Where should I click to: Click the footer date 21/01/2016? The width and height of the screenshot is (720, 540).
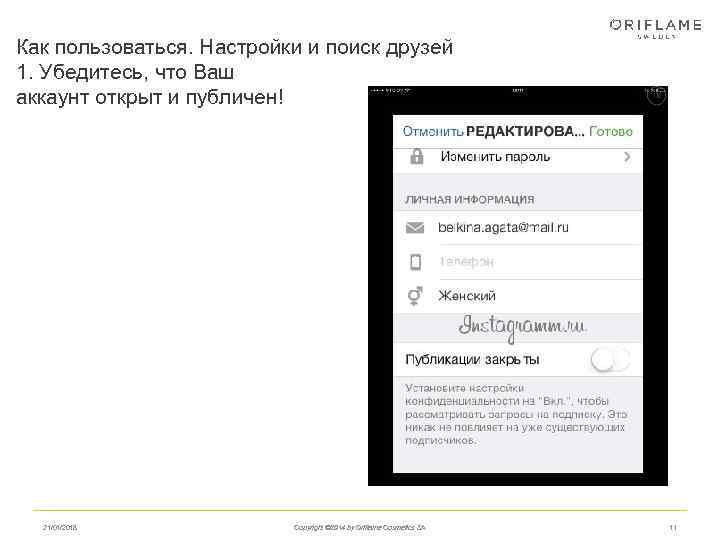60,528
